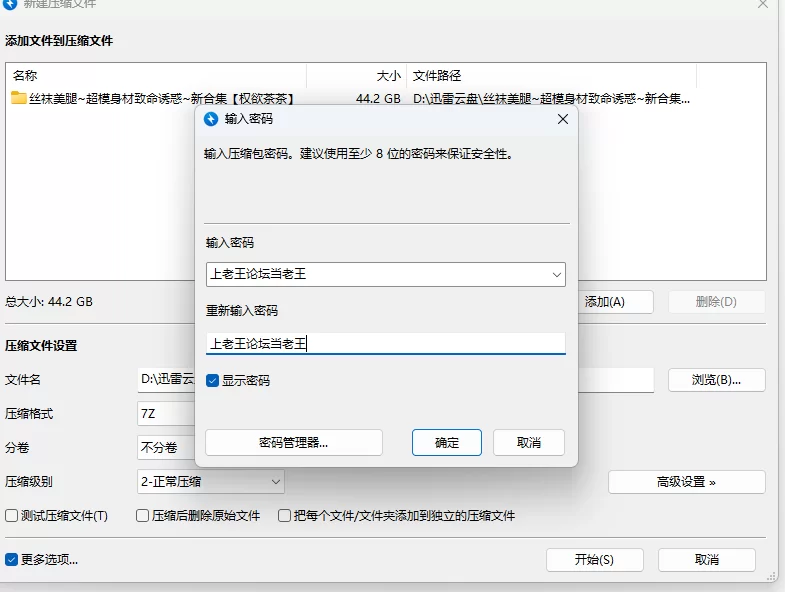The image size is (785, 592).
Task: Toggle the 显示密码 checkbox
Action: pos(212,380)
